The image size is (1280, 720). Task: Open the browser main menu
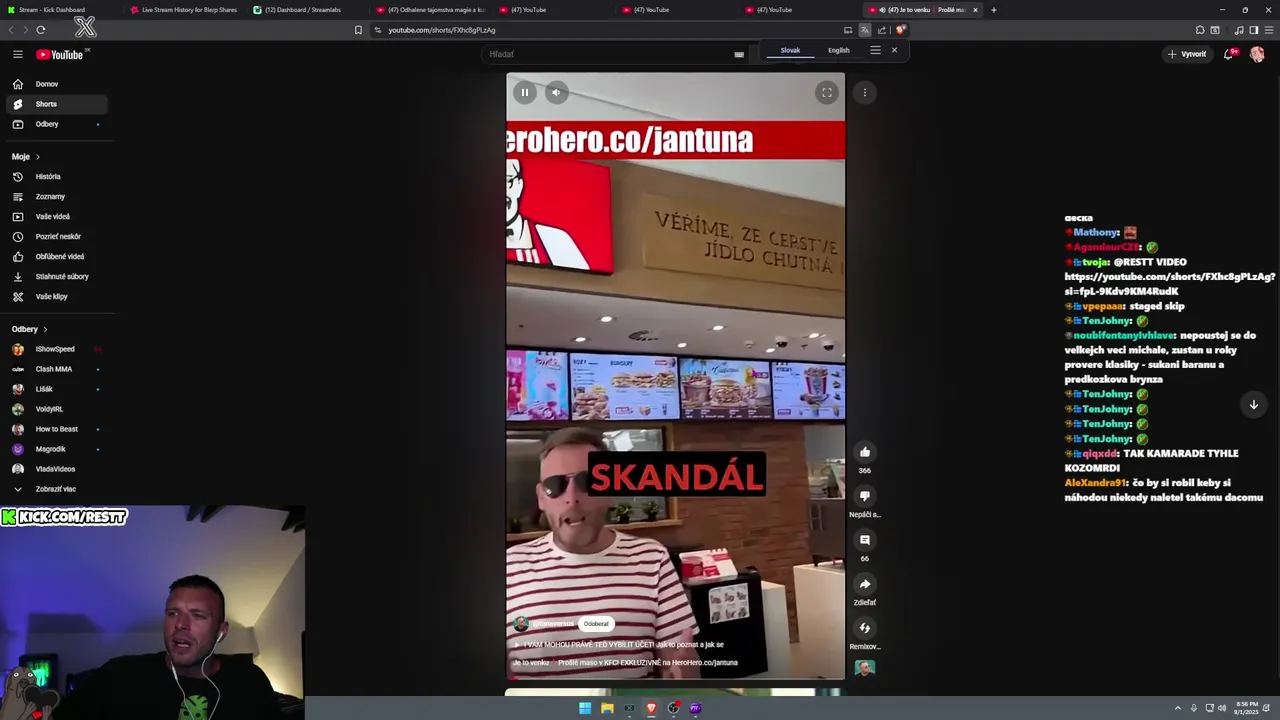1269,30
